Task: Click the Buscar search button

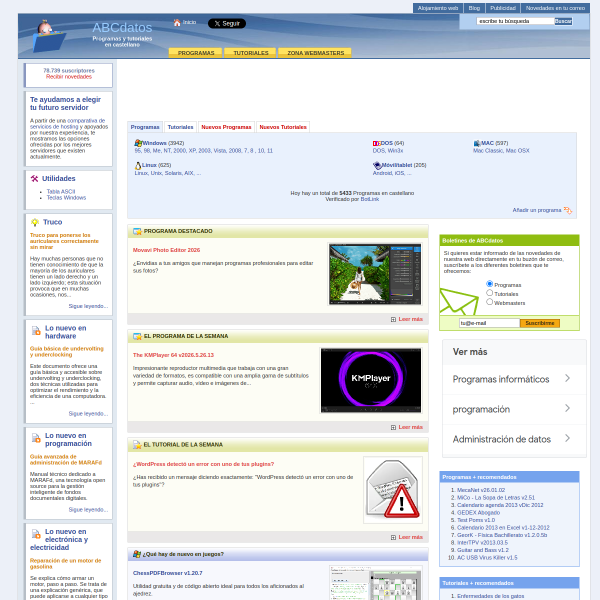Action: (563, 21)
